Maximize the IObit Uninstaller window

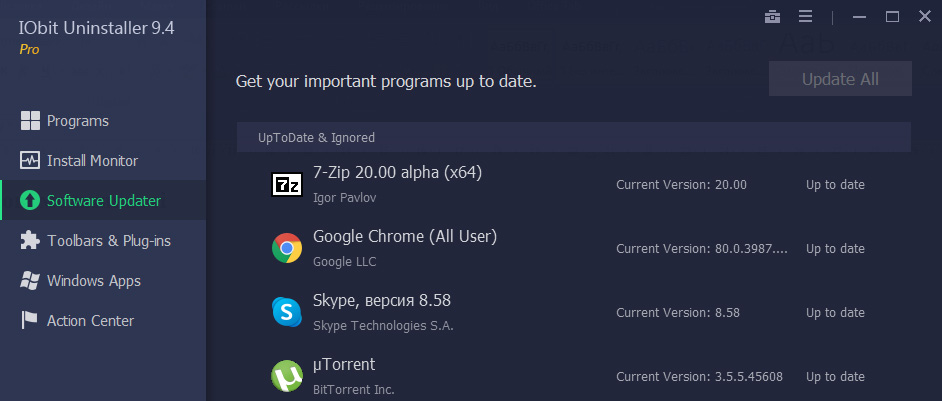(892, 17)
